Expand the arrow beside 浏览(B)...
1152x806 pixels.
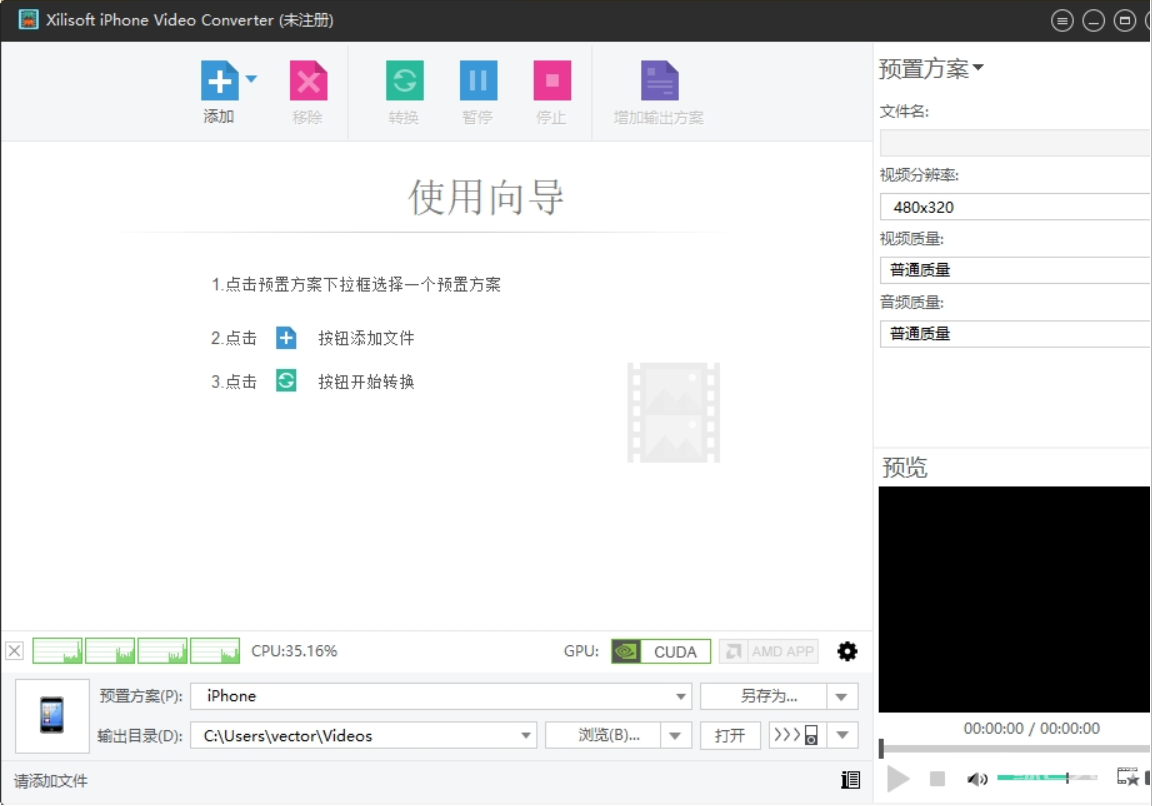(x=676, y=735)
